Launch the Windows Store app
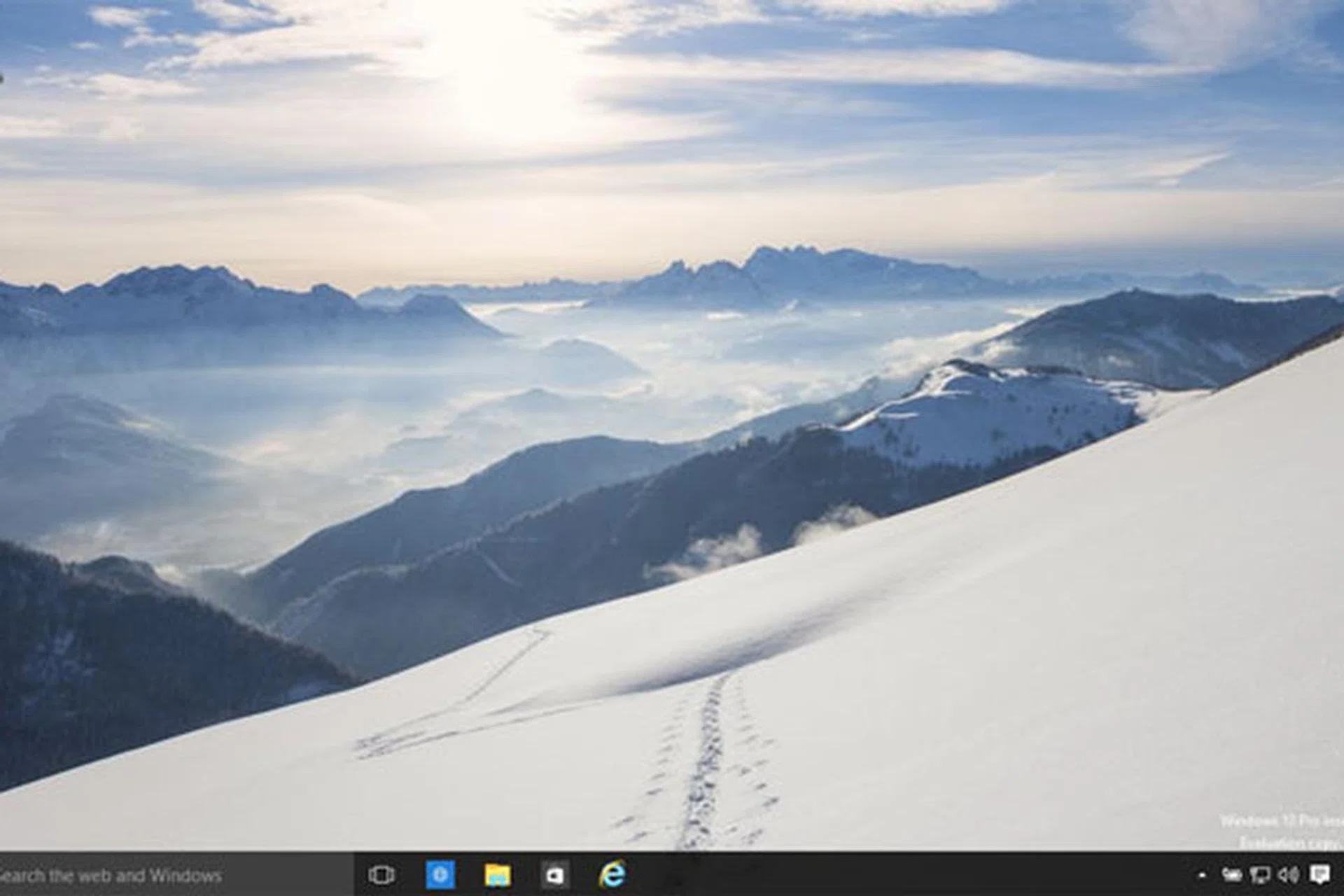The height and width of the screenshot is (896, 1344). tap(555, 875)
